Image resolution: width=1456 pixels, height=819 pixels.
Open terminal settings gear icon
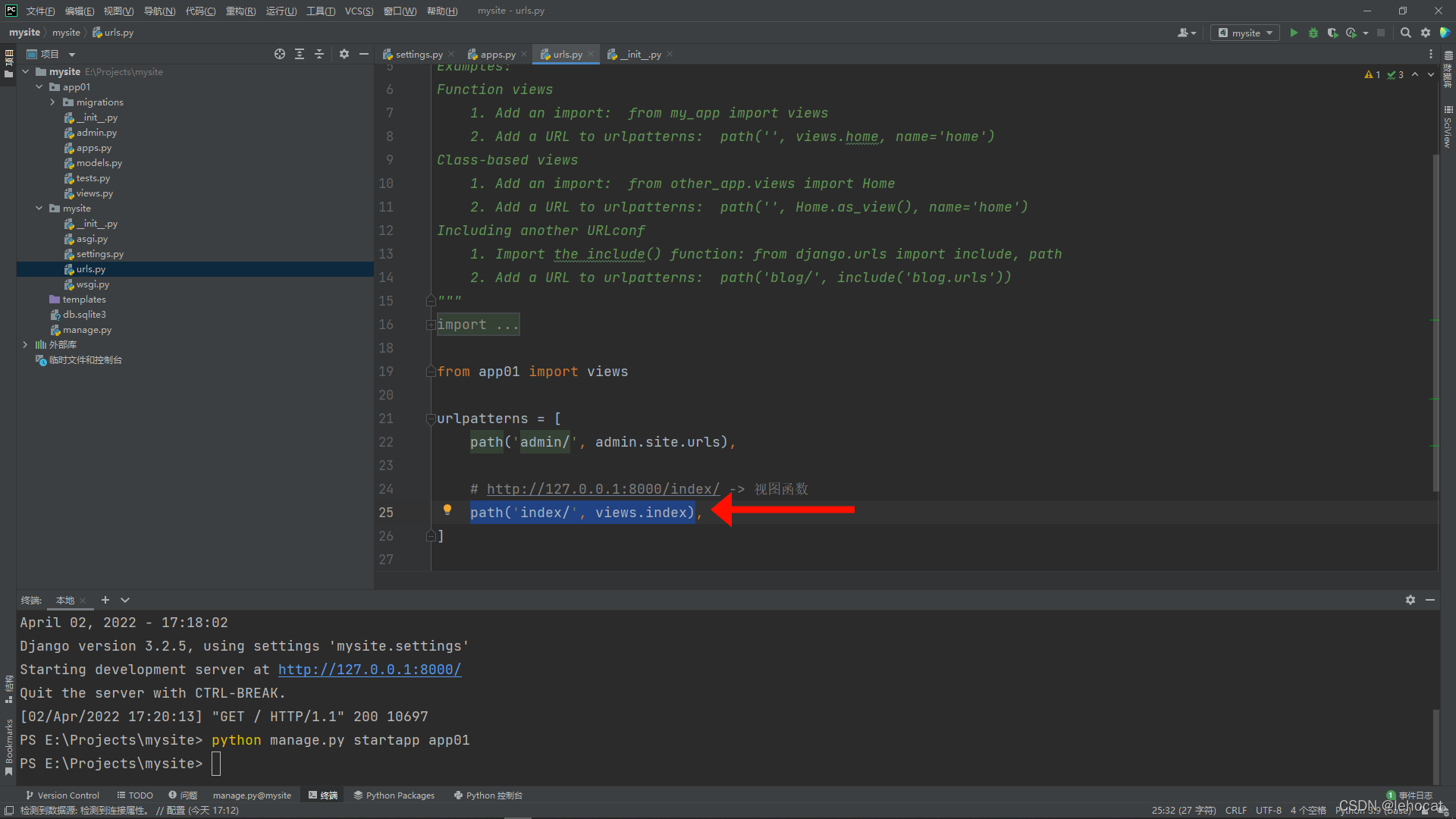[x=1410, y=600]
